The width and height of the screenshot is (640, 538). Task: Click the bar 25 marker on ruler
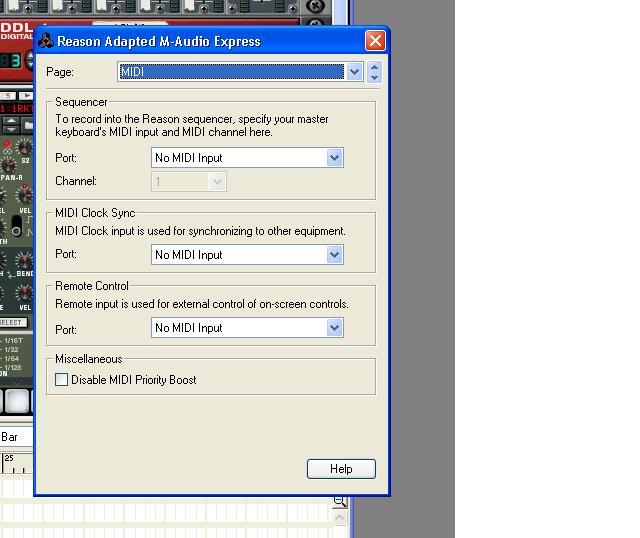point(9,458)
